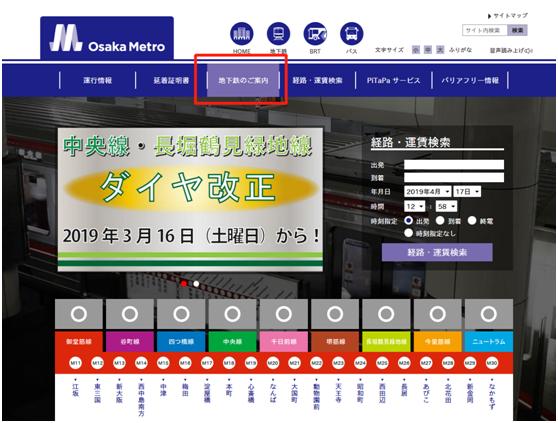Image resolution: width=558 pixels, height=423 pixels.
Task: Open 地下鉄のご案内 menu item
Action: pos(243,80)
